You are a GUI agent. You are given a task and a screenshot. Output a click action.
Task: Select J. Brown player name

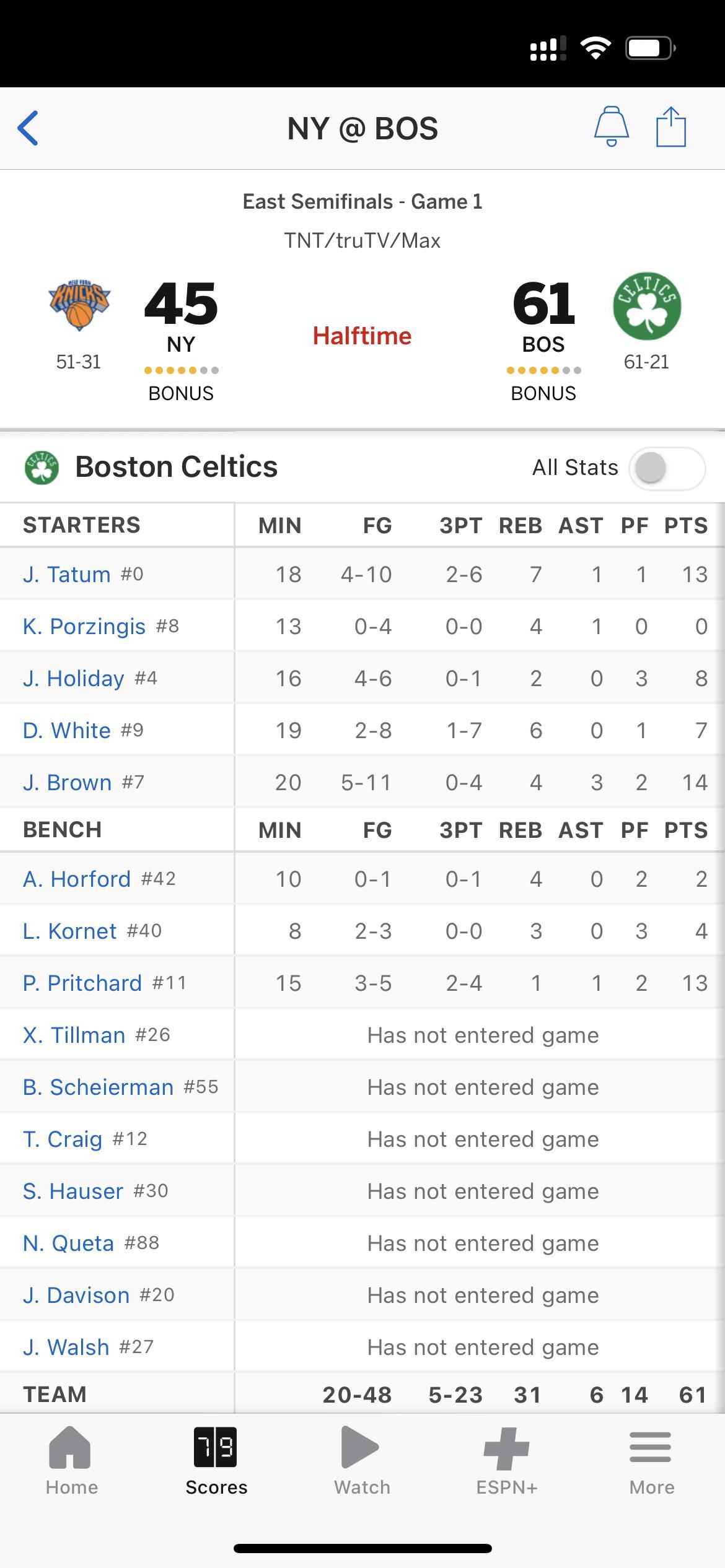click(68, 782)
